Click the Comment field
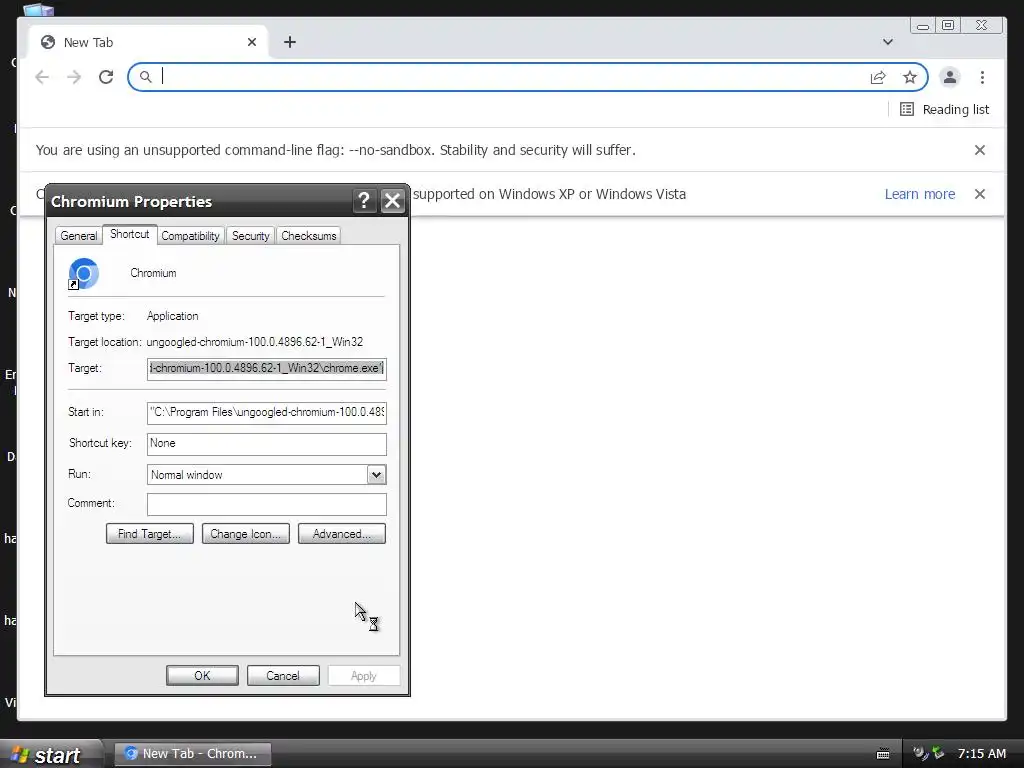This screenshot has width=1024, height=768. (x=266, y=504)
